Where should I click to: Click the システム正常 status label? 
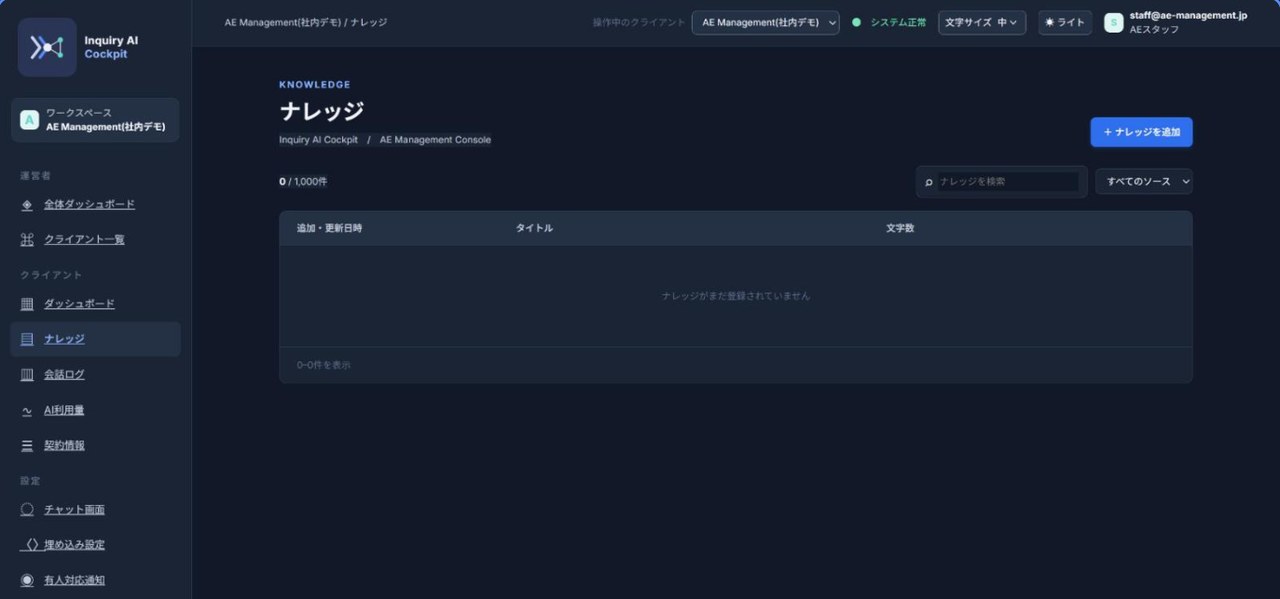(898, 22)
